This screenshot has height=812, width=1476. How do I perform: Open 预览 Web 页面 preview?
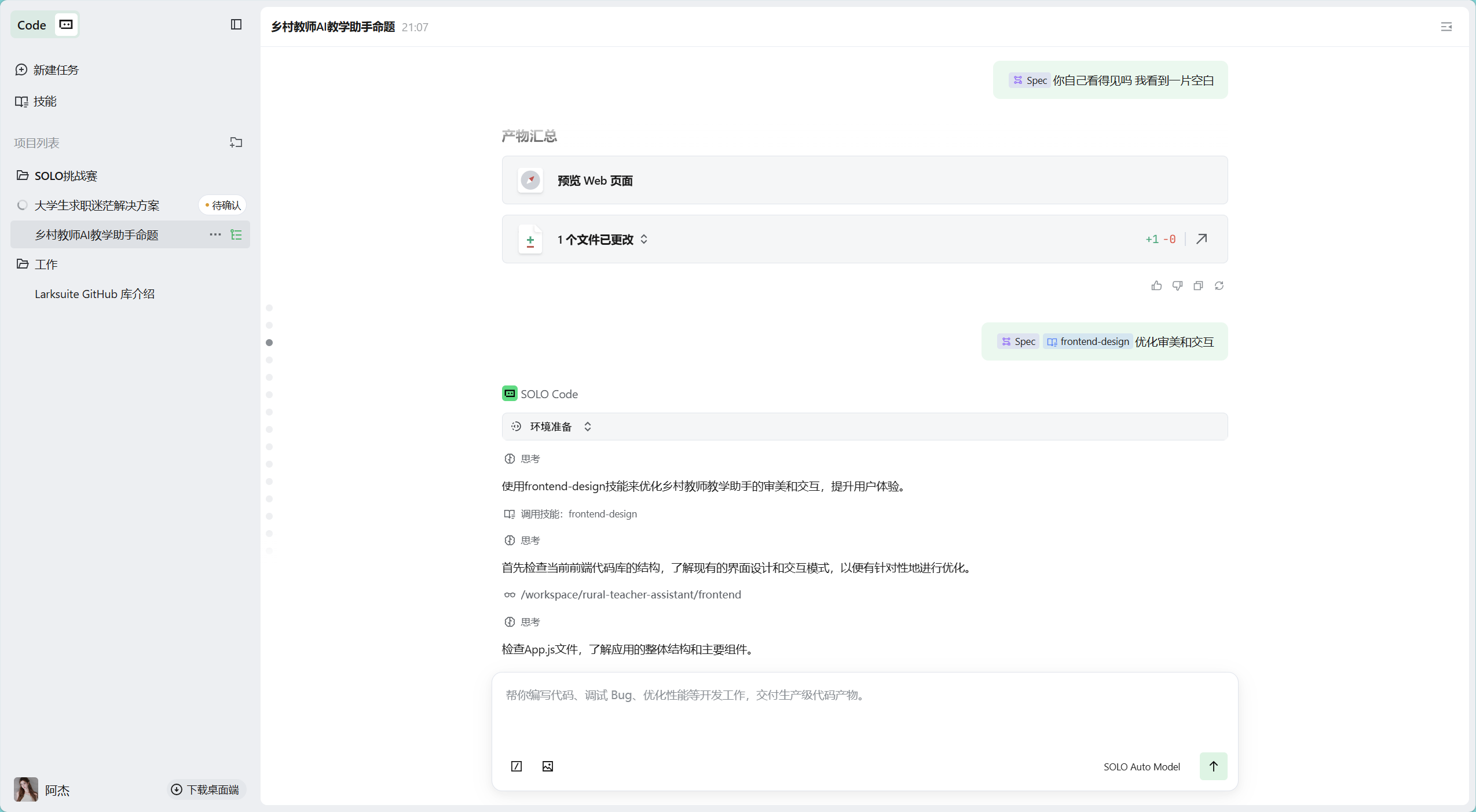click(594, 181)
